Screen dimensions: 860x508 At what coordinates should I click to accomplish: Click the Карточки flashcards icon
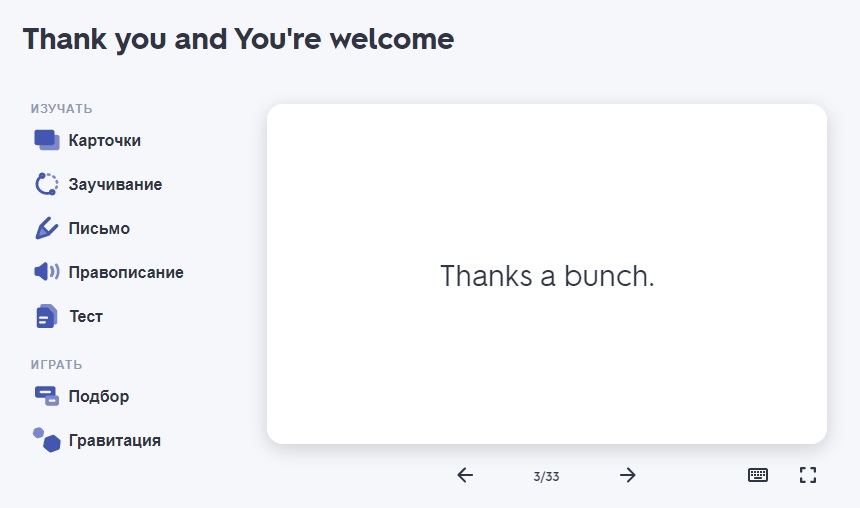(x=47, y=141)
